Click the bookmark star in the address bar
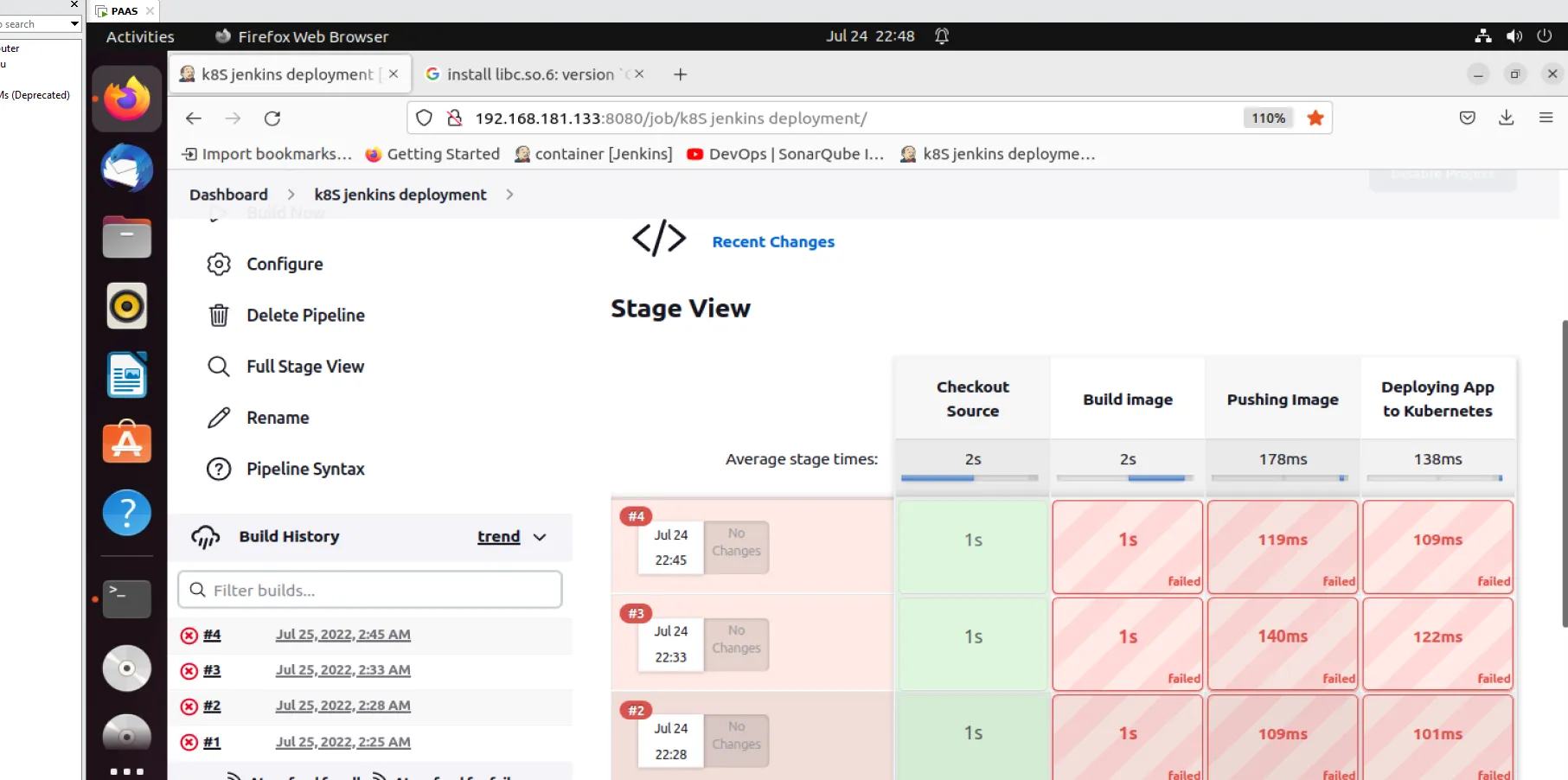 (x=1315, y=118)
